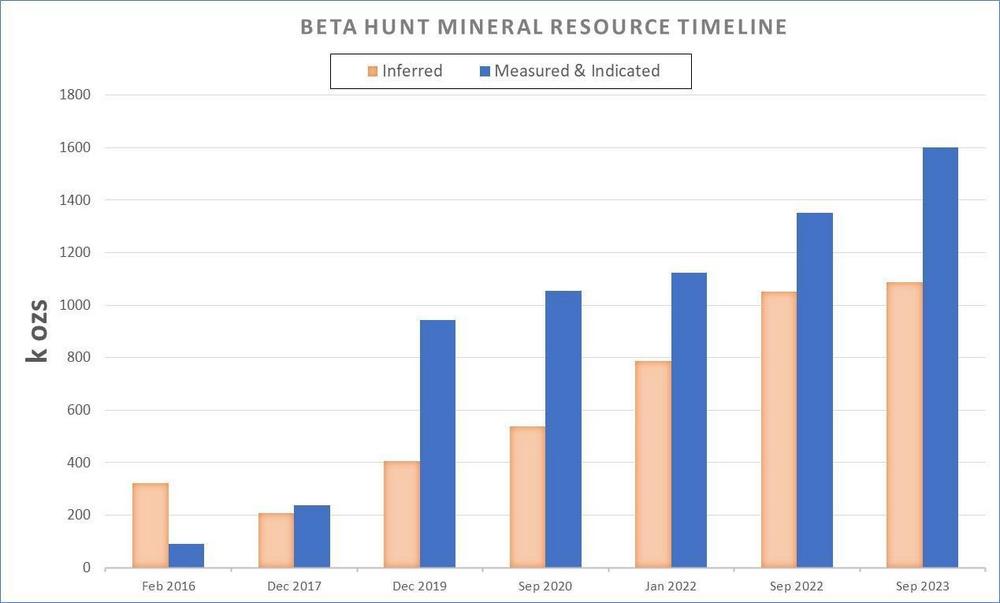
Task: Click the Dec 2017 x-axis category label
Action: [294, 586]
